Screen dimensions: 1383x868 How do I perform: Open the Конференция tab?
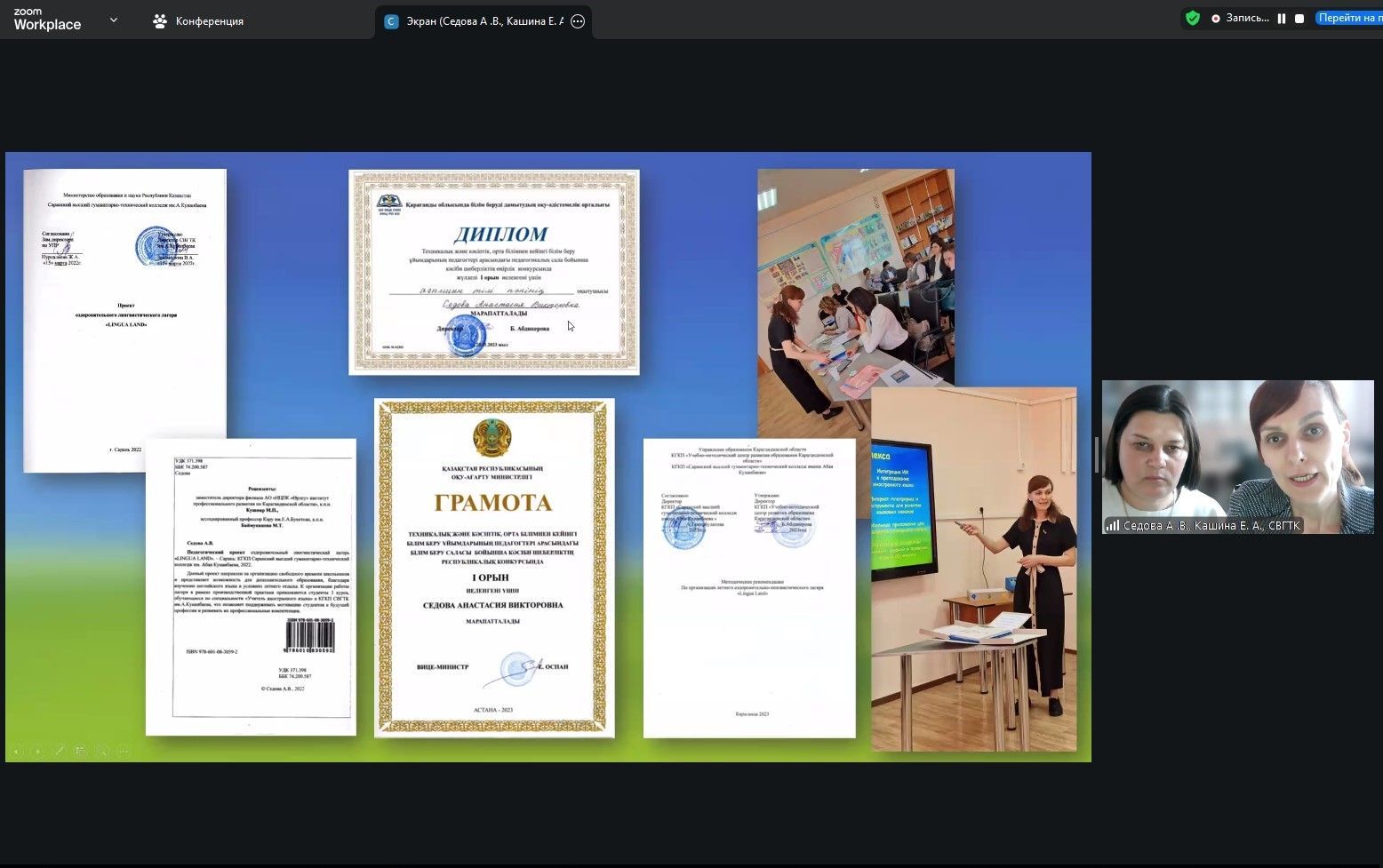point(198,21)
